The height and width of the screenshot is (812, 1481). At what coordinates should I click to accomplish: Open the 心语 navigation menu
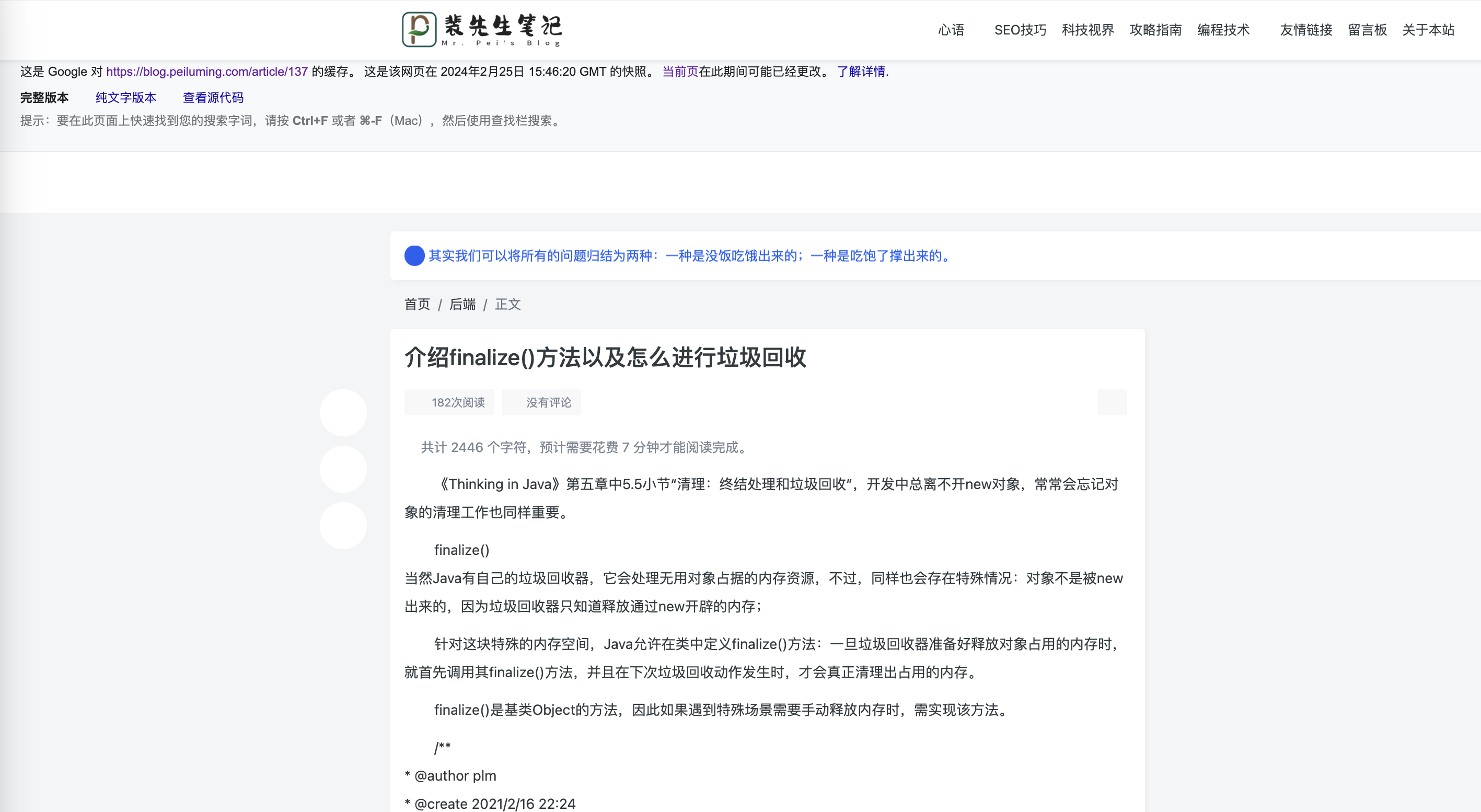pyautogui.click(x=951, y=30)
